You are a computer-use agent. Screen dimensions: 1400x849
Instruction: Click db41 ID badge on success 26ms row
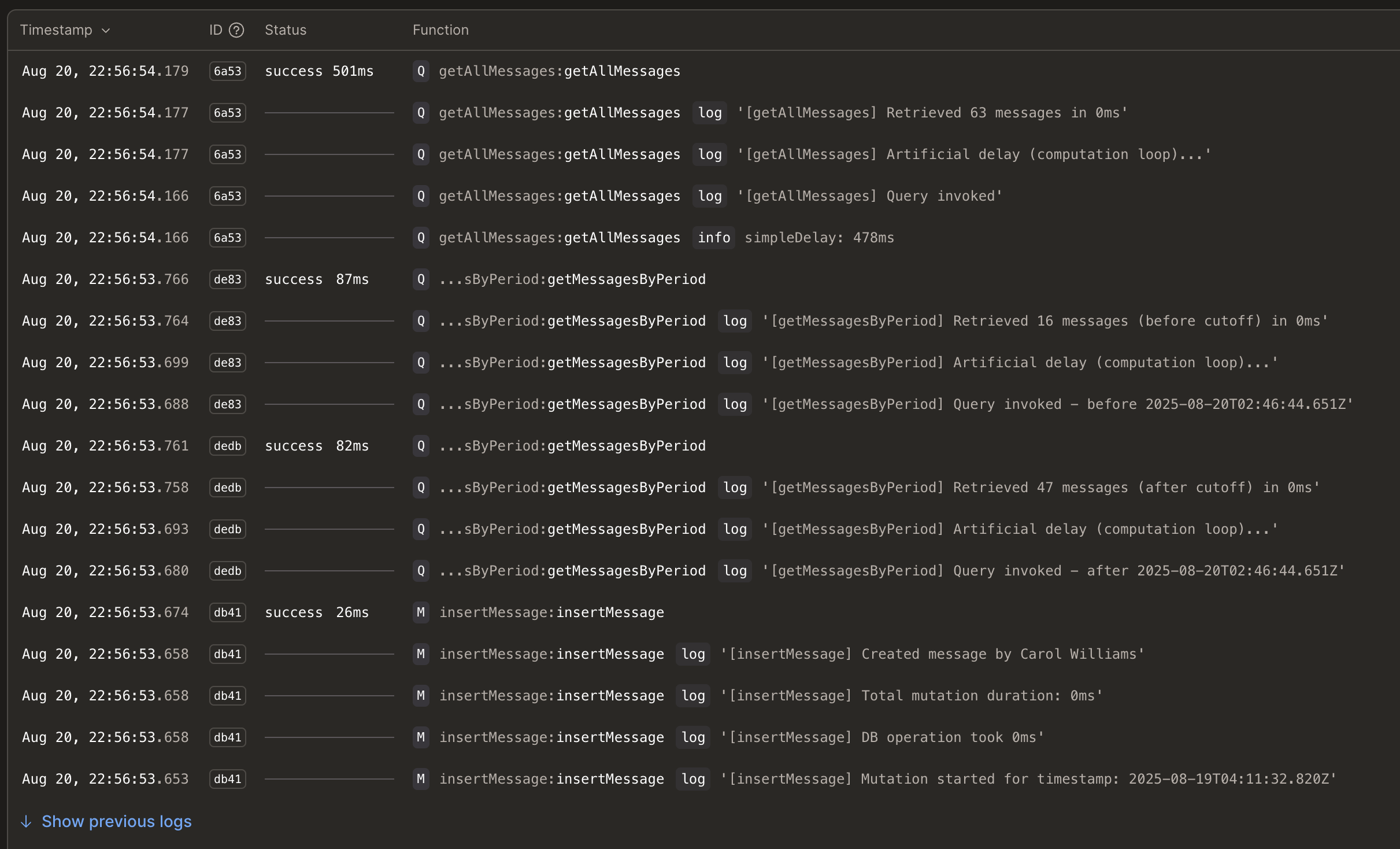(228, 612)
